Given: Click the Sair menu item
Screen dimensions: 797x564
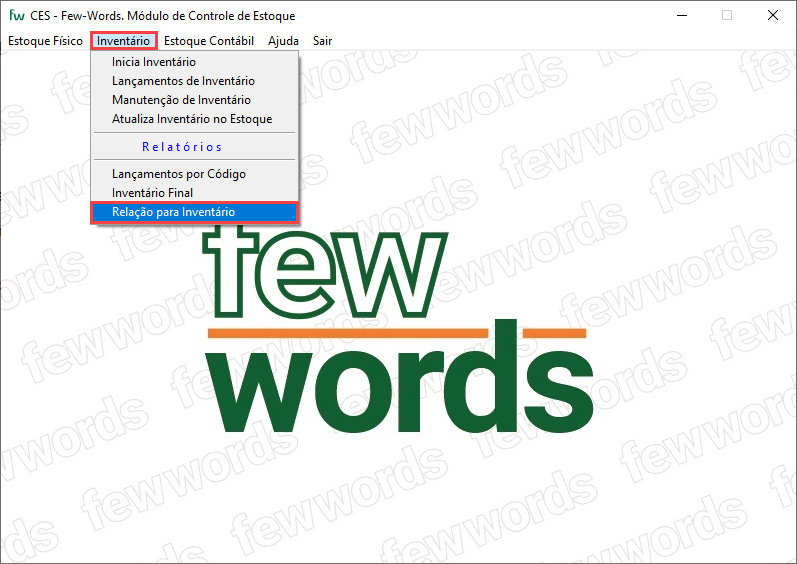Looking at the screenshot, I should pyautogui.click(x=322, y=41).
